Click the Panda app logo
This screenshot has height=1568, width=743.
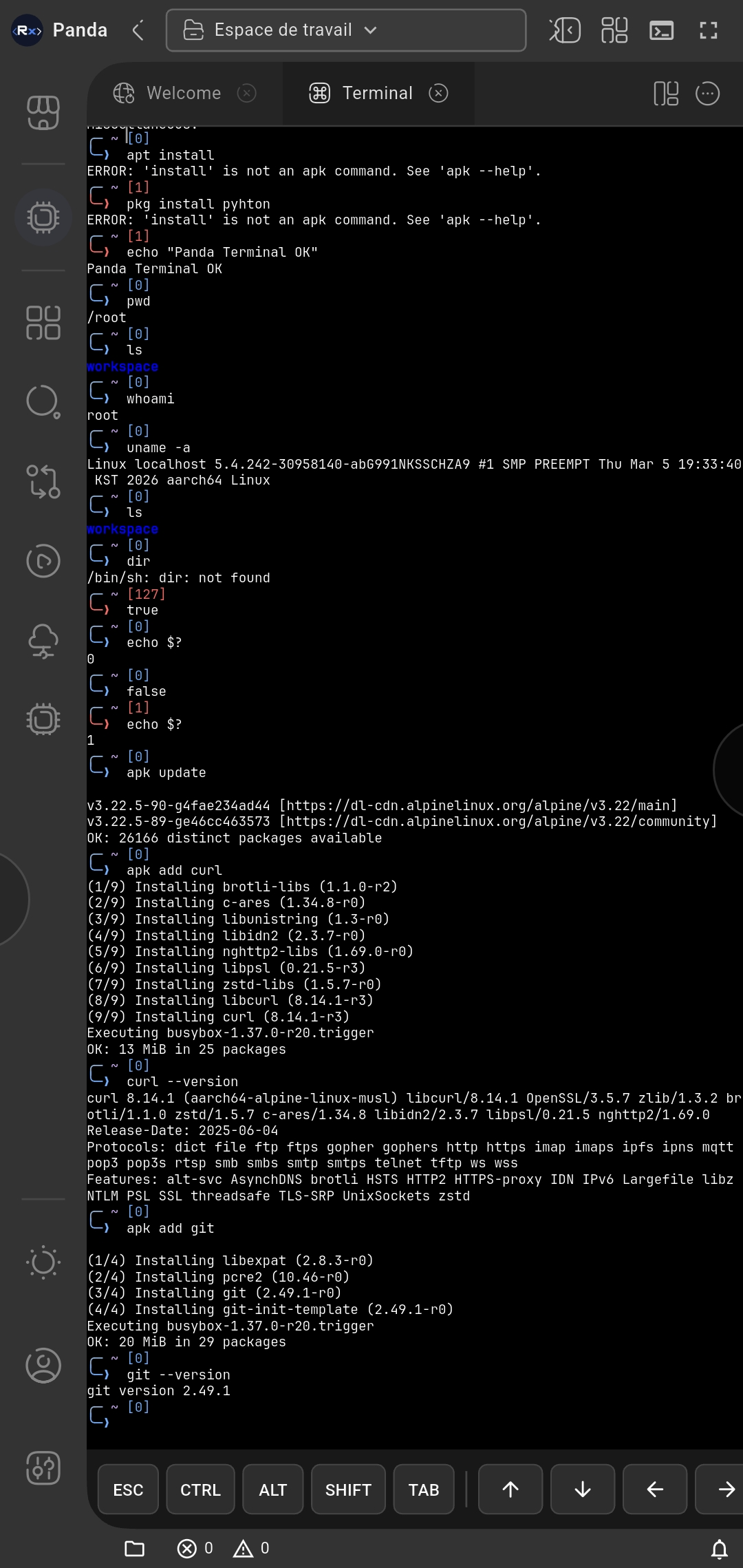28,30
